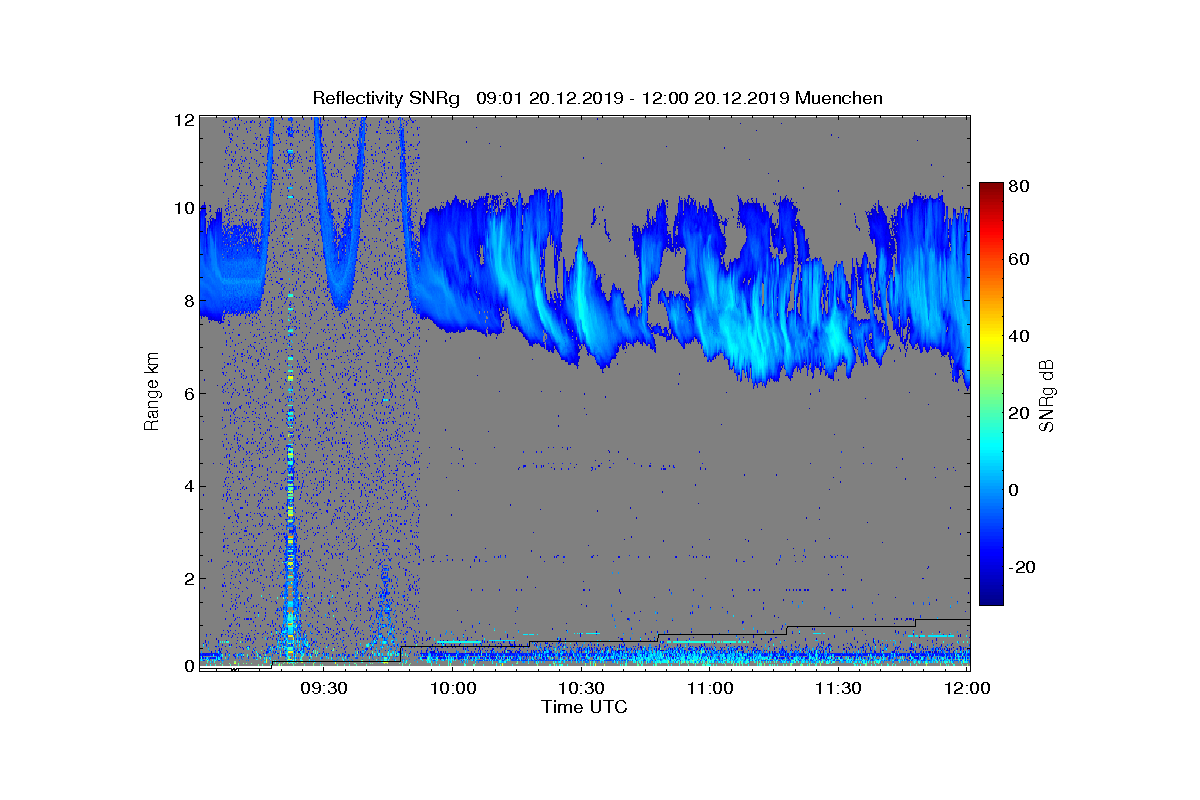Click the '4' range axis tick label
This screenshot has height=800, width=1200.
tap(188, 486)
